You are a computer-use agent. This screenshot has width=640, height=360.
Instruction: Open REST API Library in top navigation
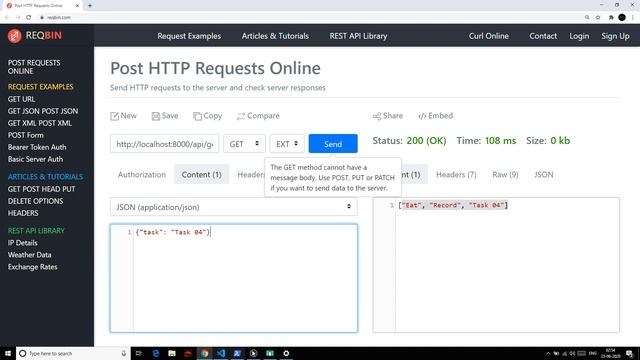[x=358, y=36]
